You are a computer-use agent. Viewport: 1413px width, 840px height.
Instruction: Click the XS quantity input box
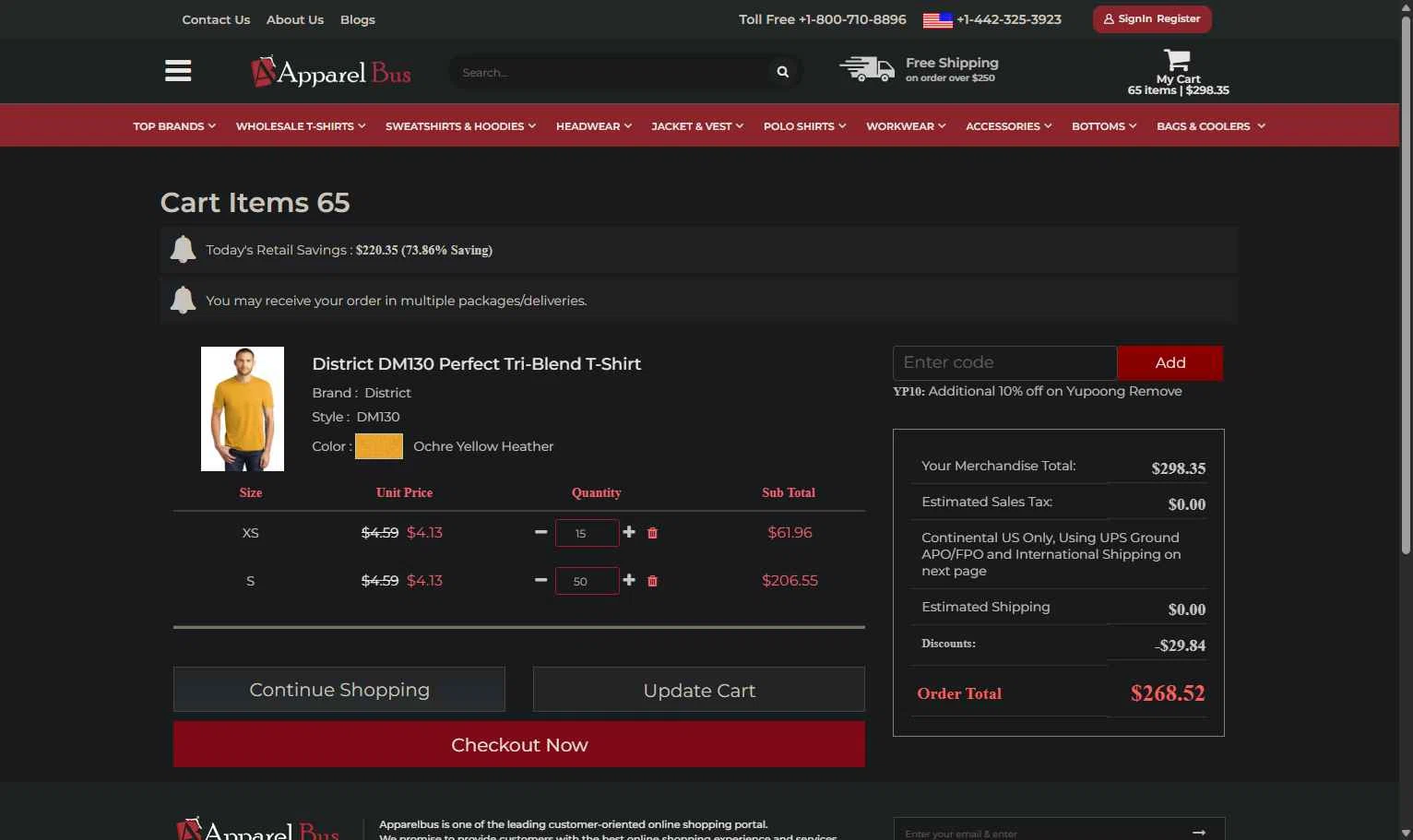coord(587,533)
